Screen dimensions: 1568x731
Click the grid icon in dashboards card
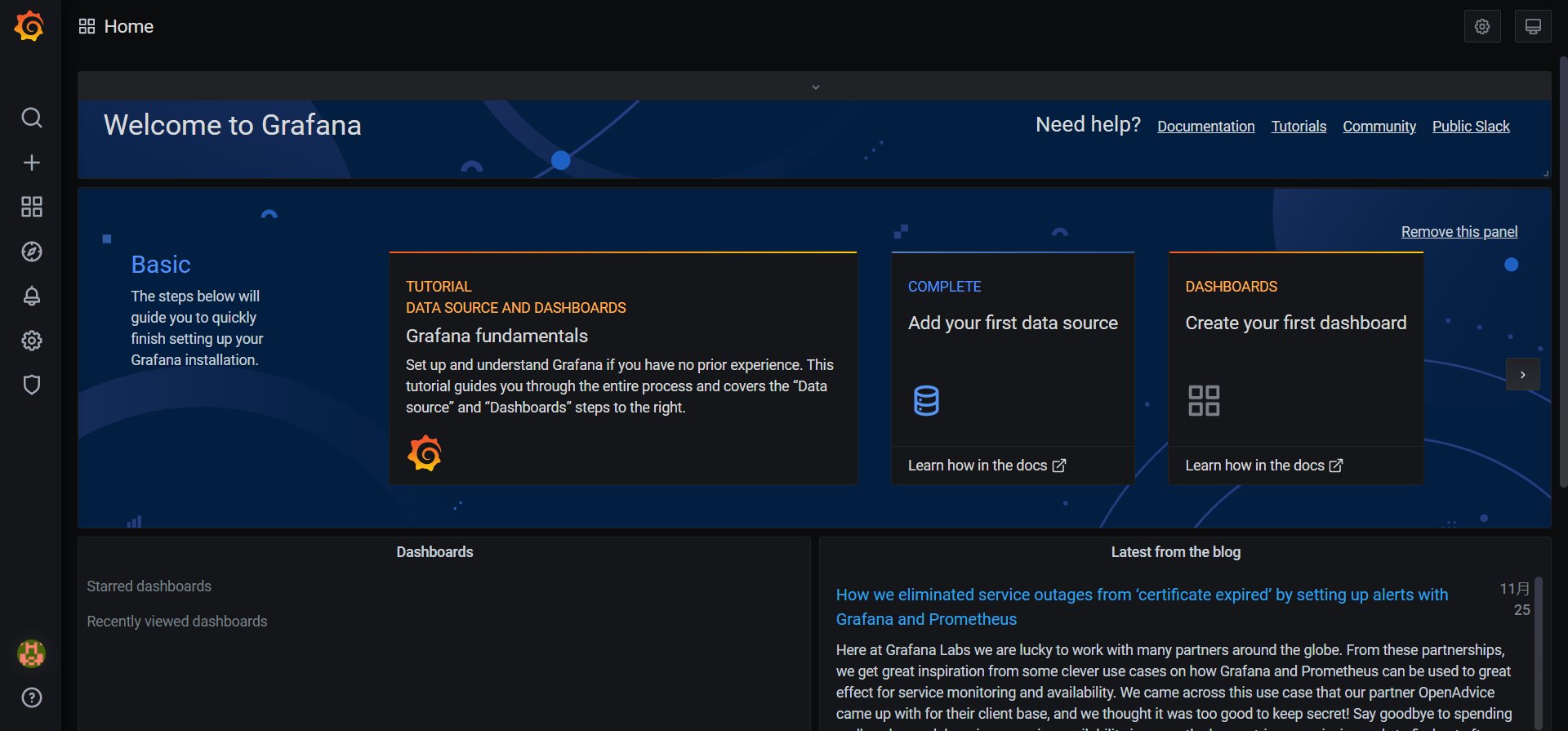1204,400
